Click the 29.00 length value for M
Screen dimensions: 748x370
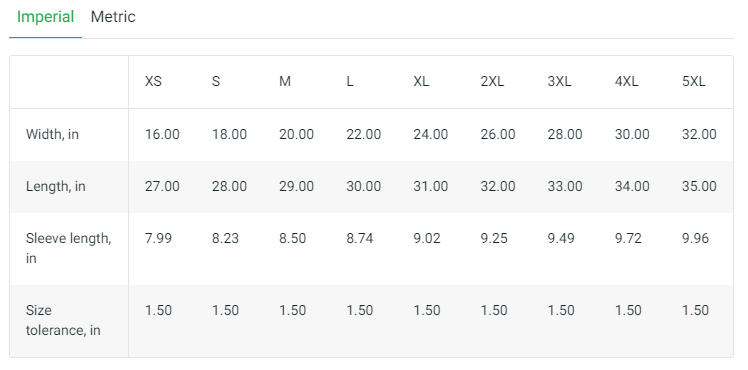tap(296, 186)
